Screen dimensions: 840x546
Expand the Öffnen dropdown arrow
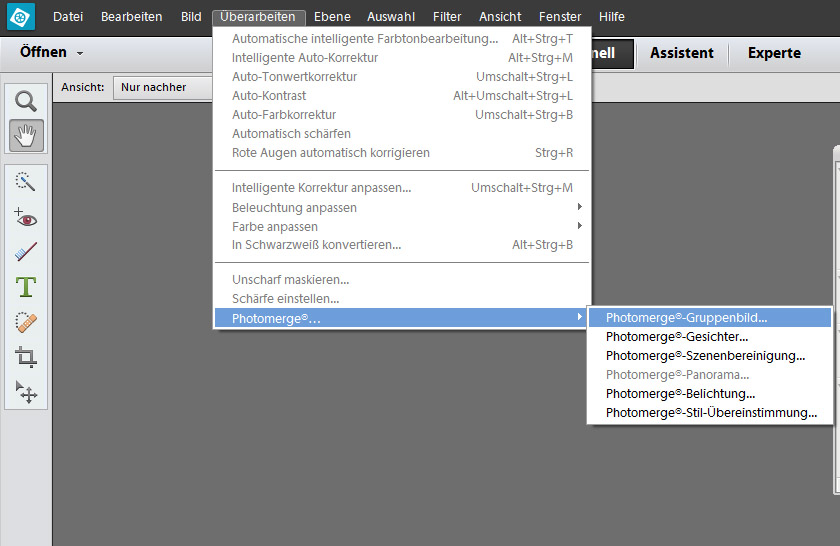(80, 53)
